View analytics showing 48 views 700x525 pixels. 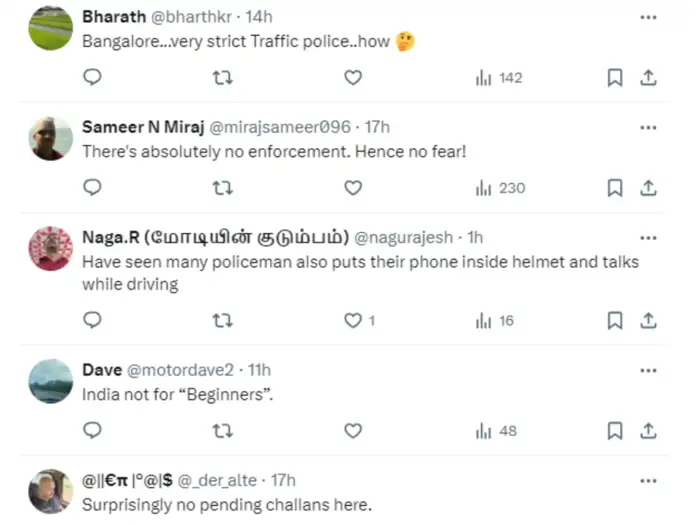click(x=497, y=430)
